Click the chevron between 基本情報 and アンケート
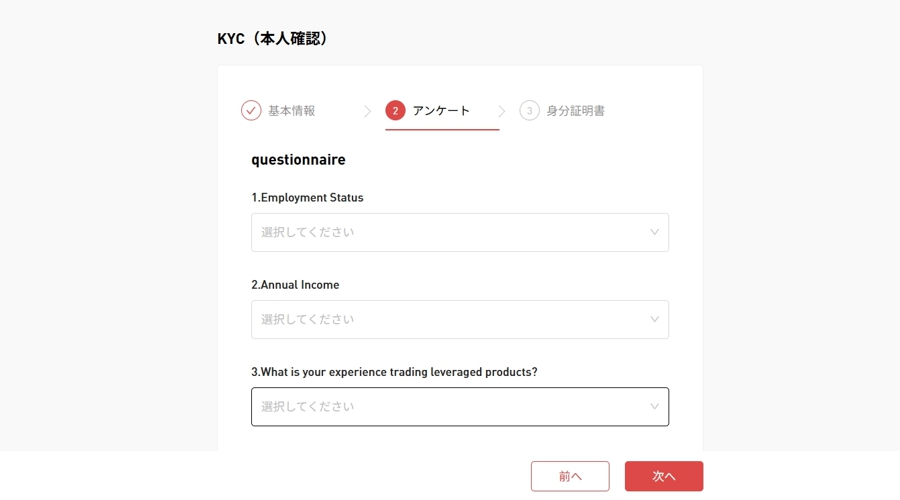900x500 pixels. tap(367, 111)
